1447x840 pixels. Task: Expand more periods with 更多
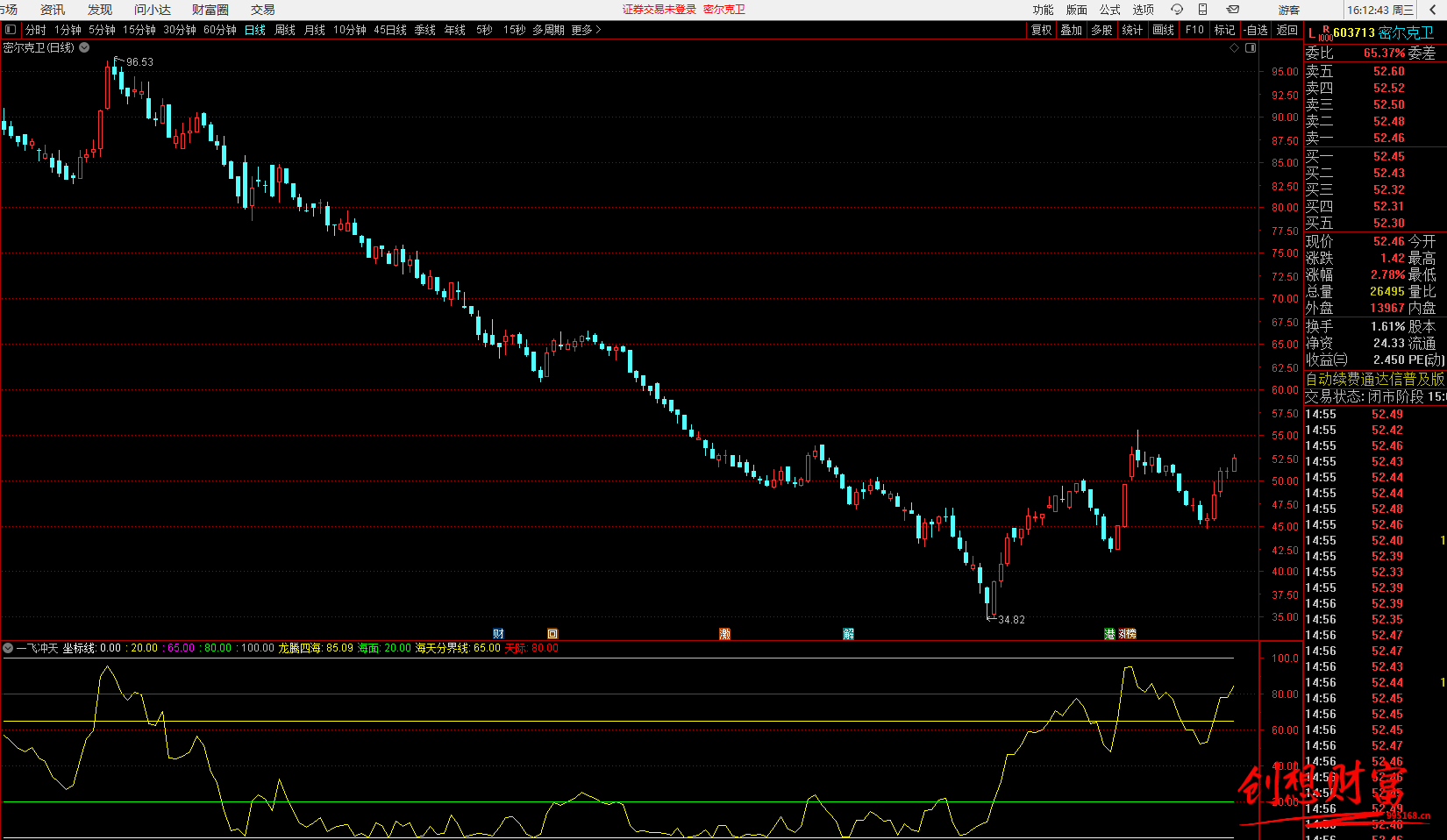(586, 30)
